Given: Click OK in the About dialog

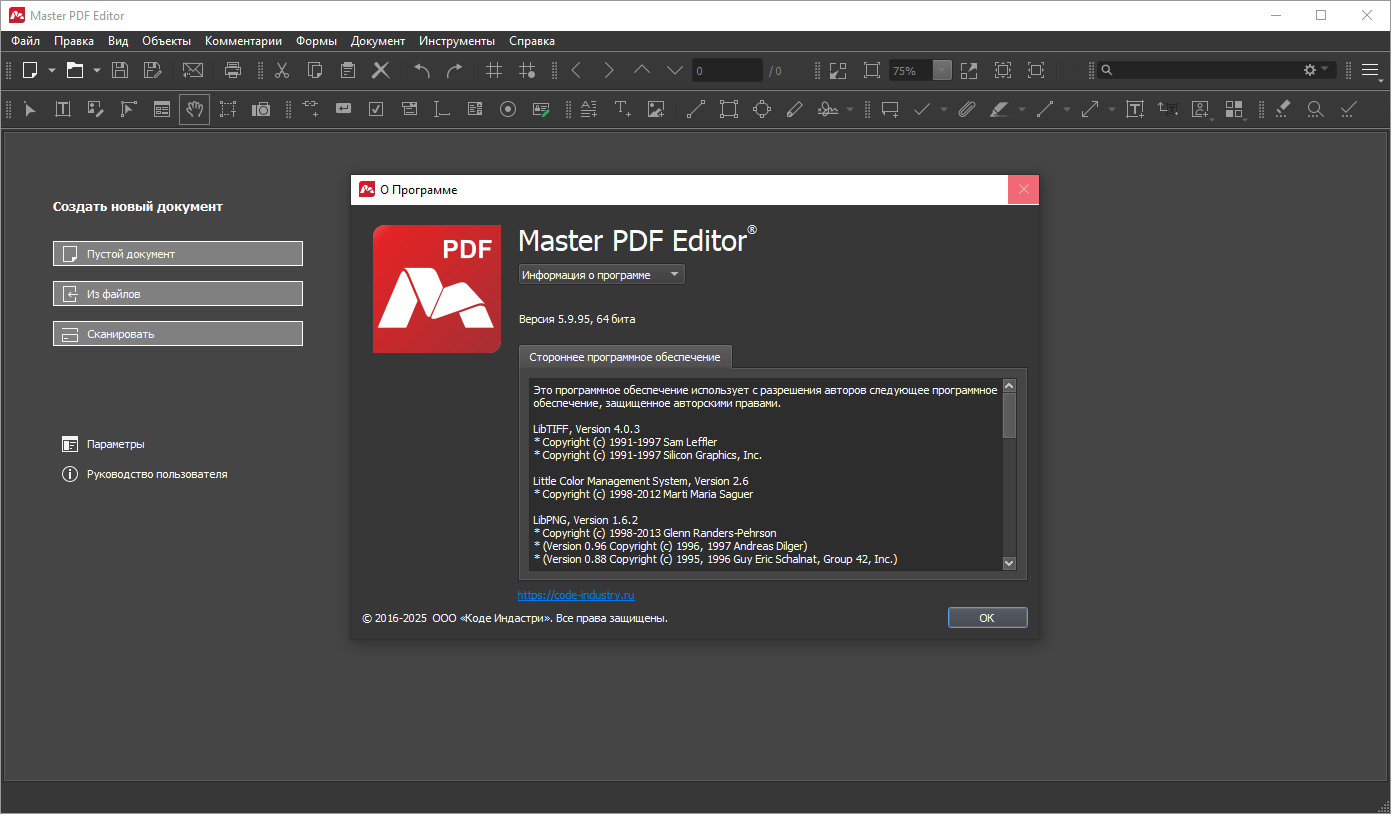Looking at the screenshot, I should click(987, 618).
